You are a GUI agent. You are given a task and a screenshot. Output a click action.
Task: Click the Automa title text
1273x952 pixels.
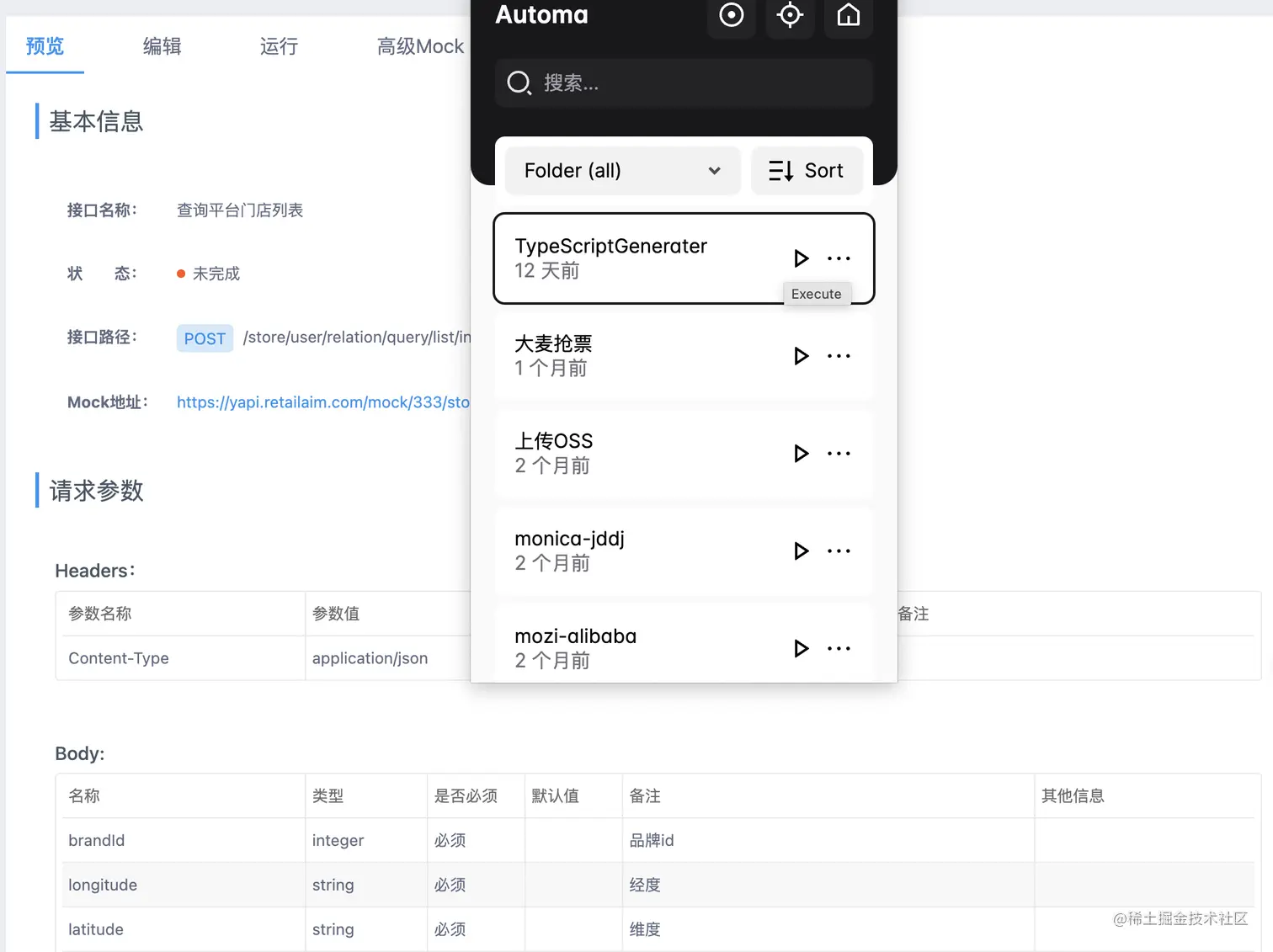tap(541, 14)
